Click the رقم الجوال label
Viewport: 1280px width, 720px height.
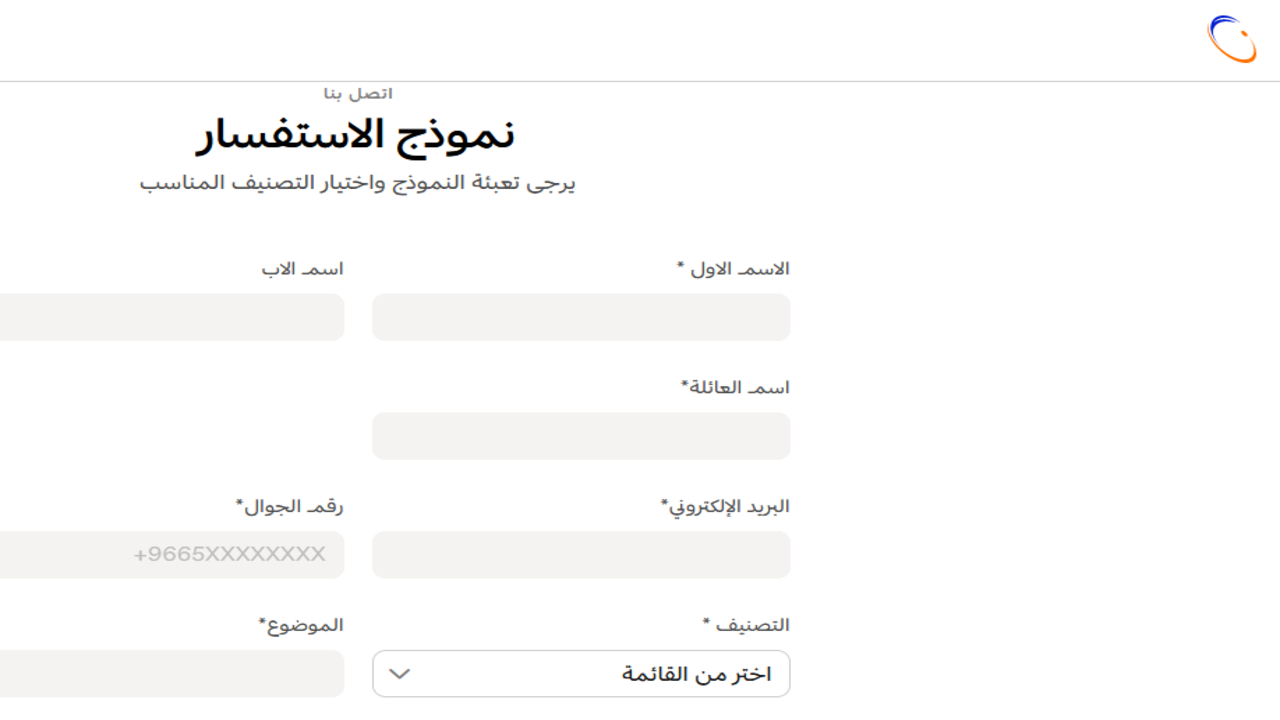pos(289,507)
